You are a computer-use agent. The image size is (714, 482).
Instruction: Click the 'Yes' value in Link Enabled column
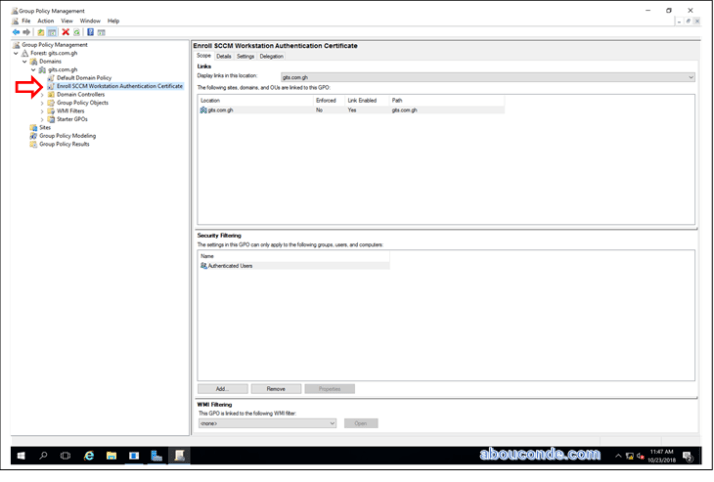(352, 110)
